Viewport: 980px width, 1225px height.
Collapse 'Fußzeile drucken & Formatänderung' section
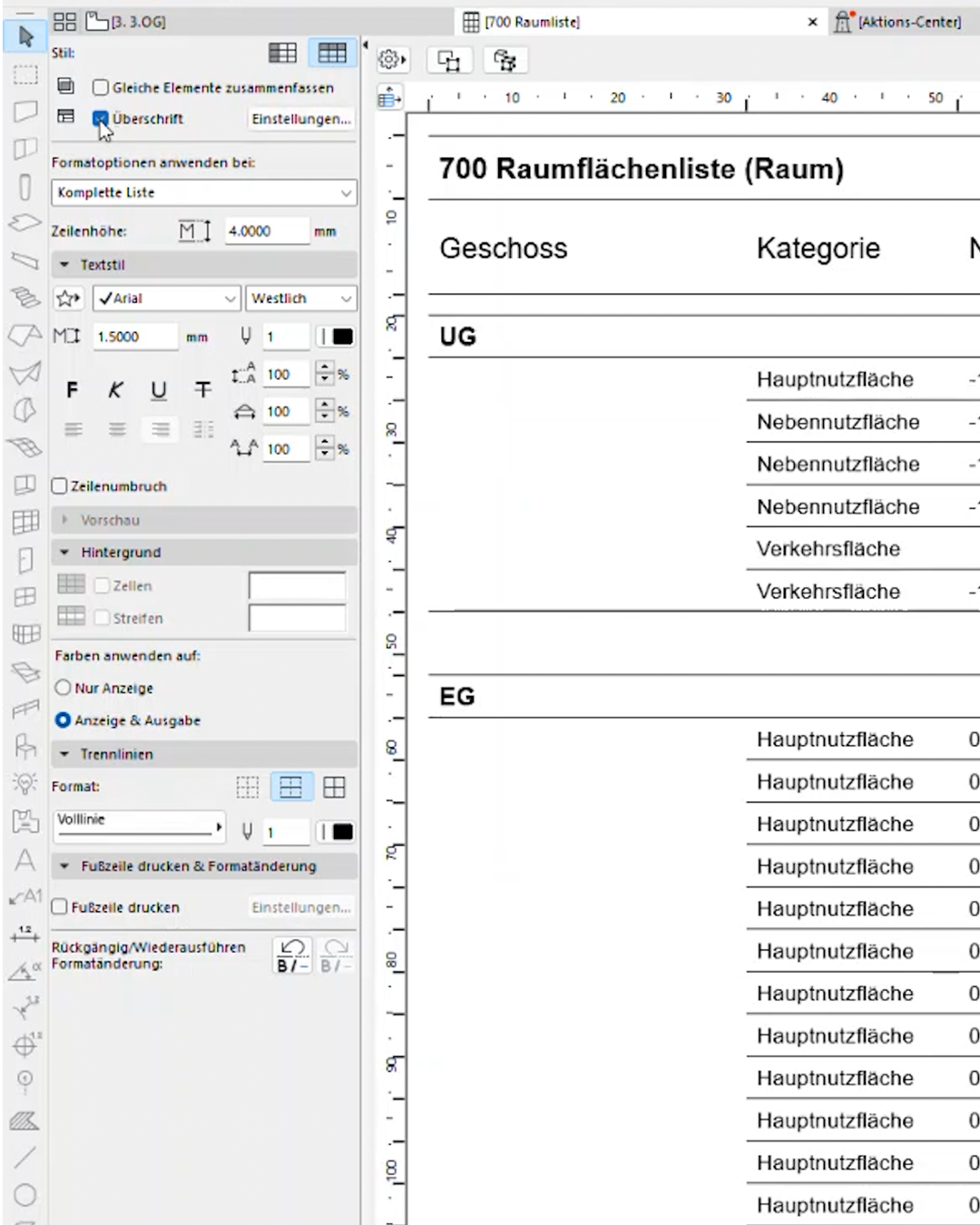[x=65, y=867]
